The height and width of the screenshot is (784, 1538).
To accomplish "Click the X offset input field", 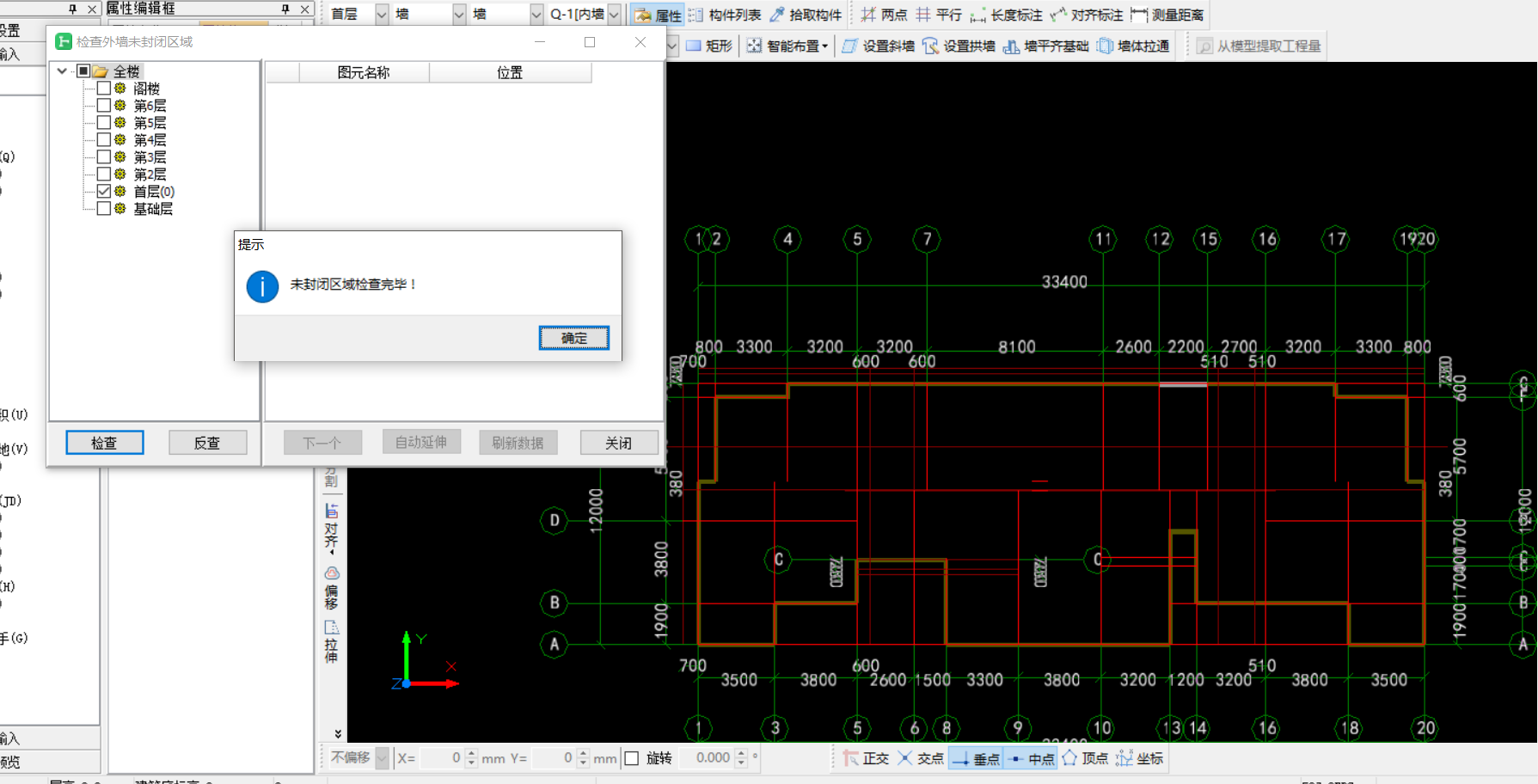I will click(441, 758).
